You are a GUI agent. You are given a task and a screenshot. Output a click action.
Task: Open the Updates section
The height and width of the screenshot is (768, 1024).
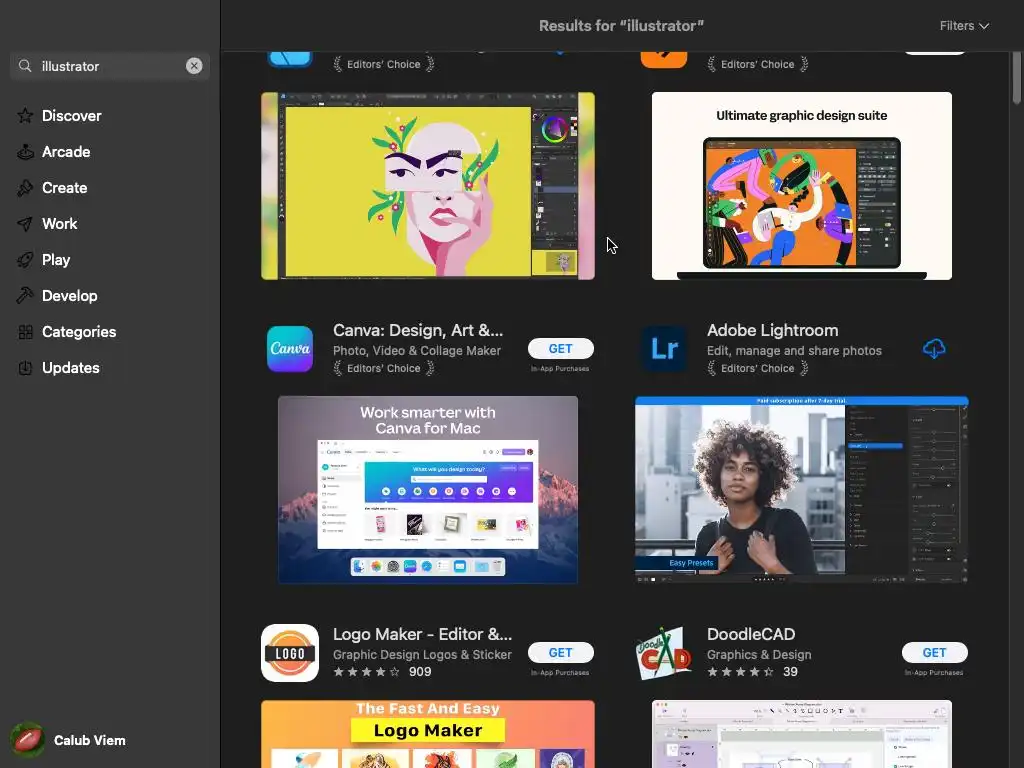click(x=71, y=368)
